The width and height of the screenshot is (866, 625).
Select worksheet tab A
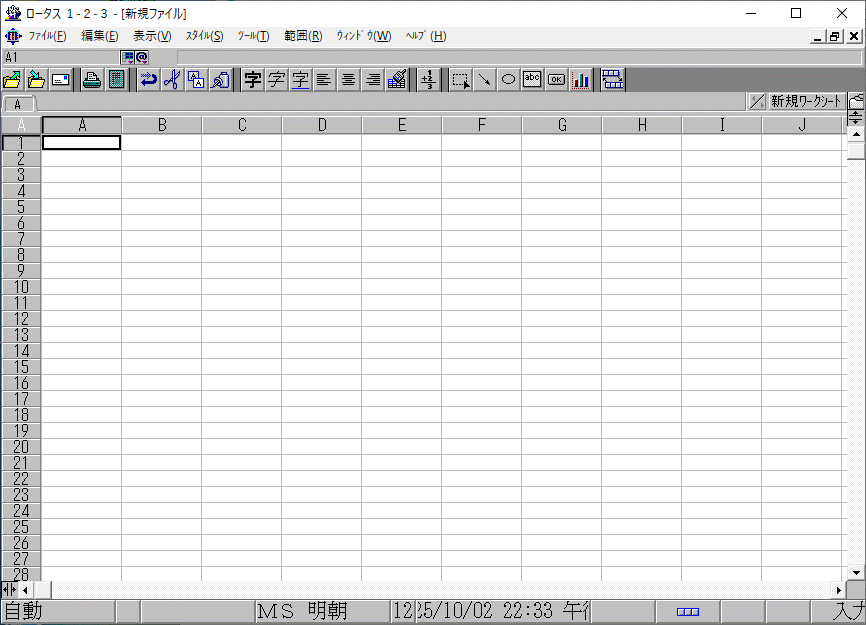18,103
